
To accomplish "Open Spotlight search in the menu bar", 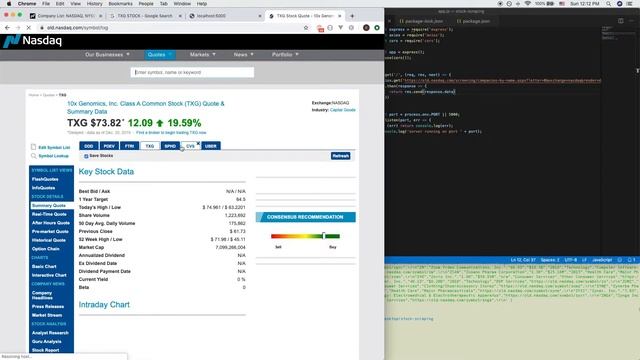I will (x=608, y=4).
